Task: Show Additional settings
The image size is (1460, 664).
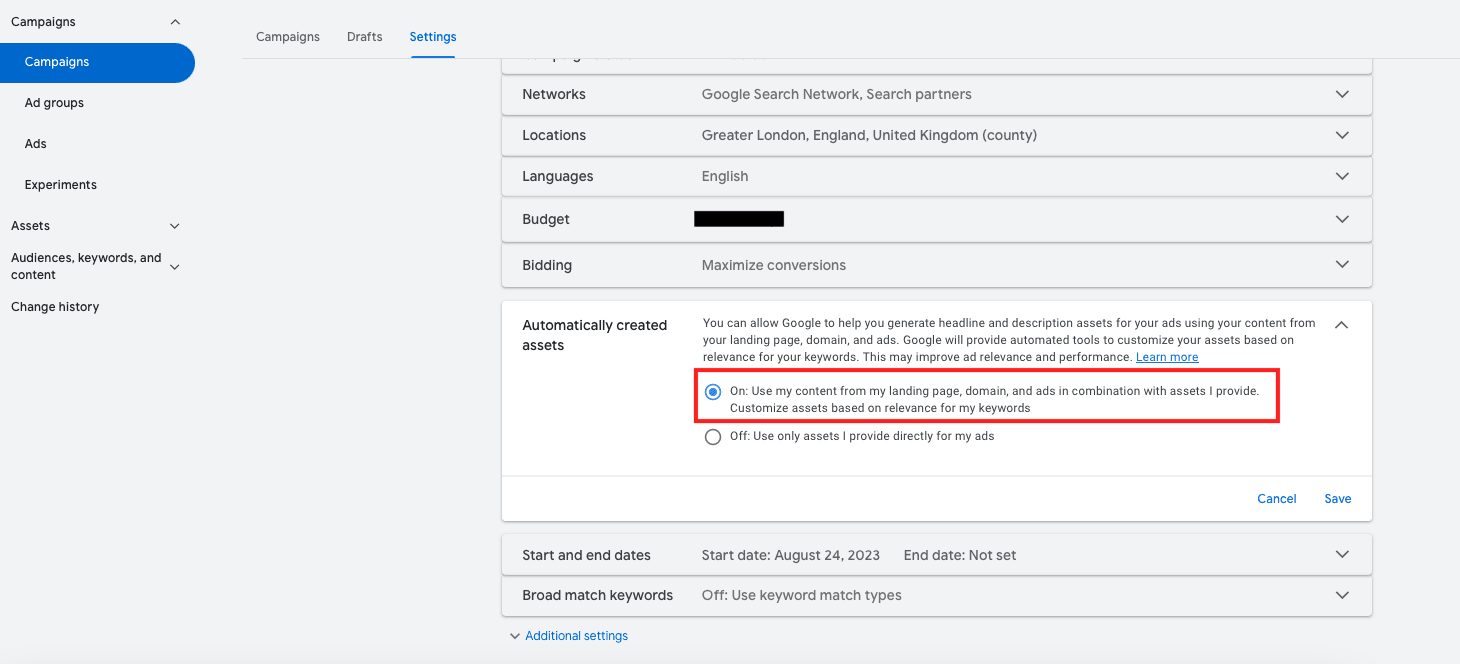Action: (575, 636)
